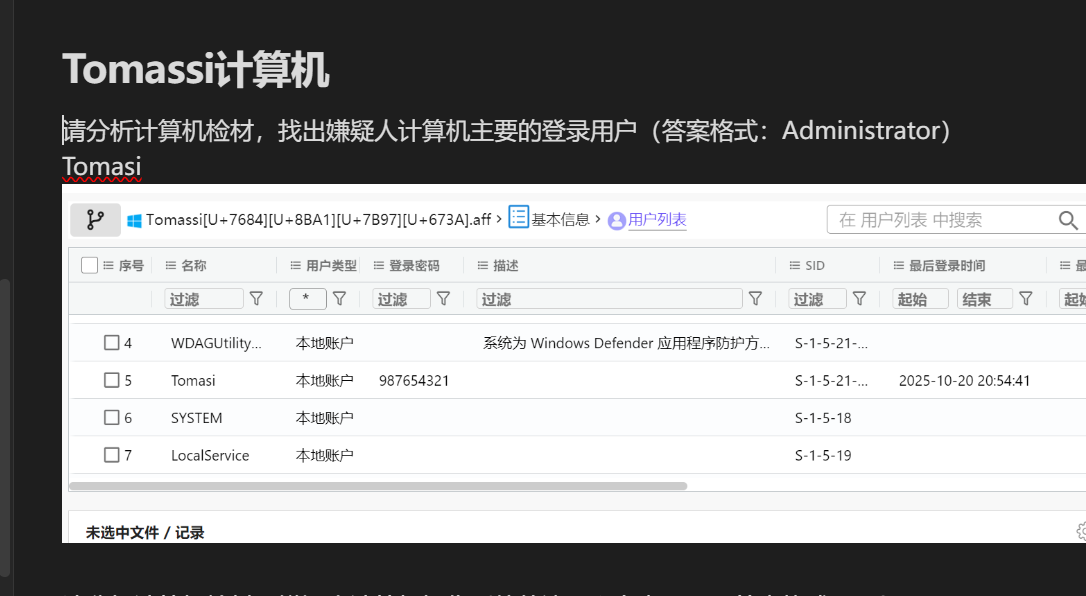The height and width of the screenshot is (596, 1086).
Task: Open the column options for 最后登录时间
Action: point(900,265)
